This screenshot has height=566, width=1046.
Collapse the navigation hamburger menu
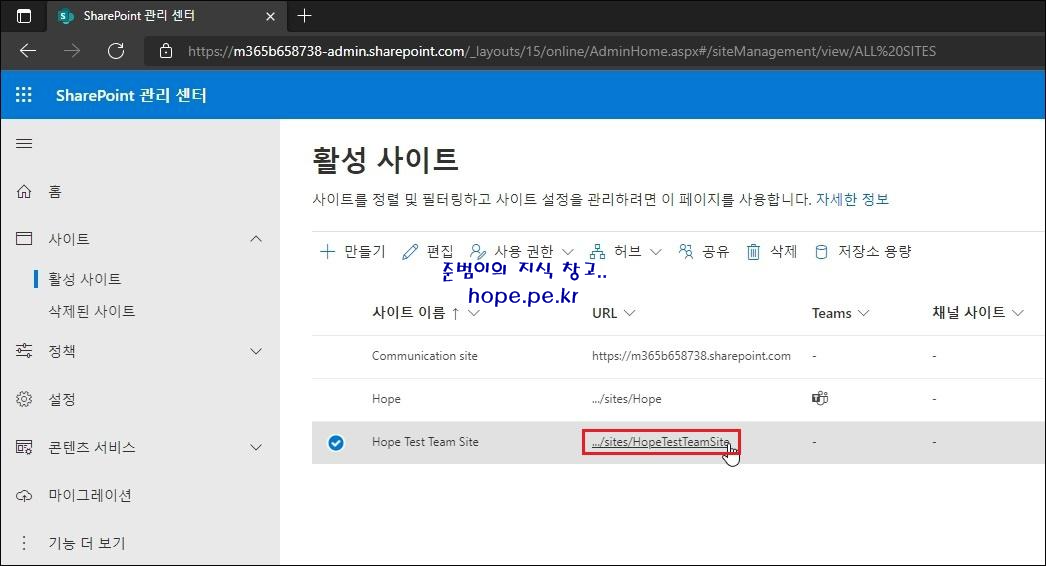[24, 144]
